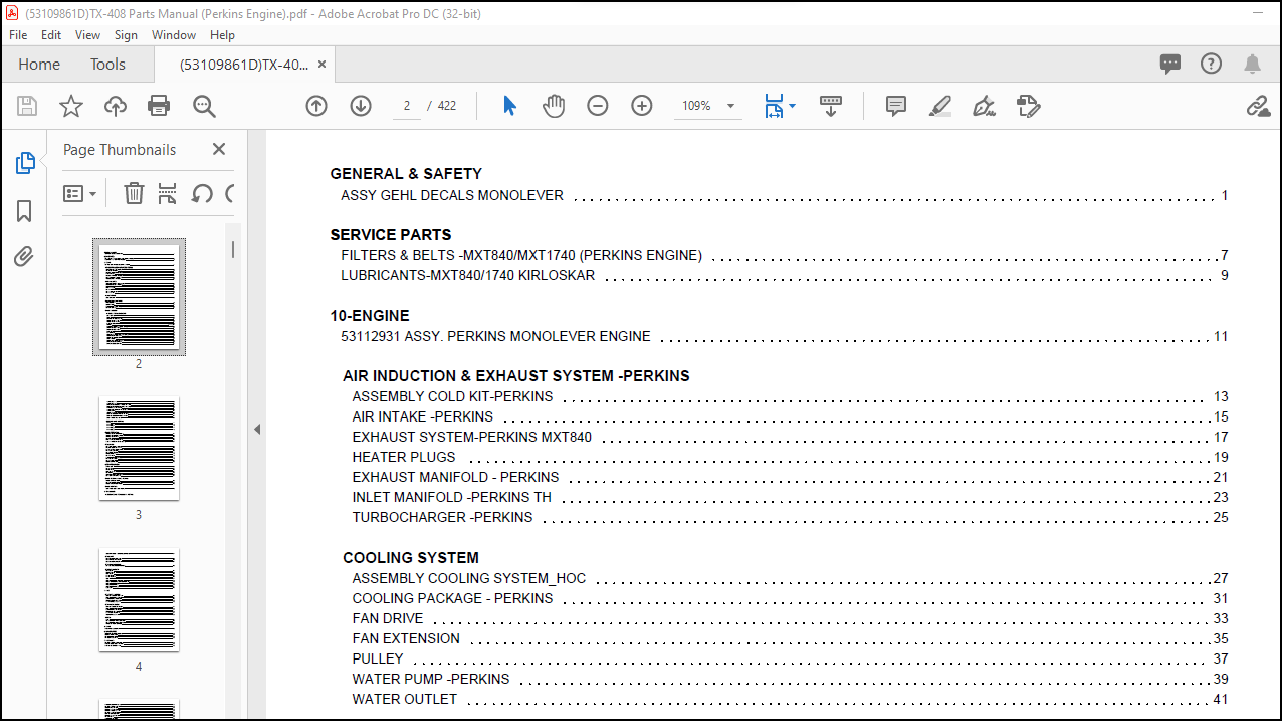Select the page 3 thumbnail

point(139,448)
